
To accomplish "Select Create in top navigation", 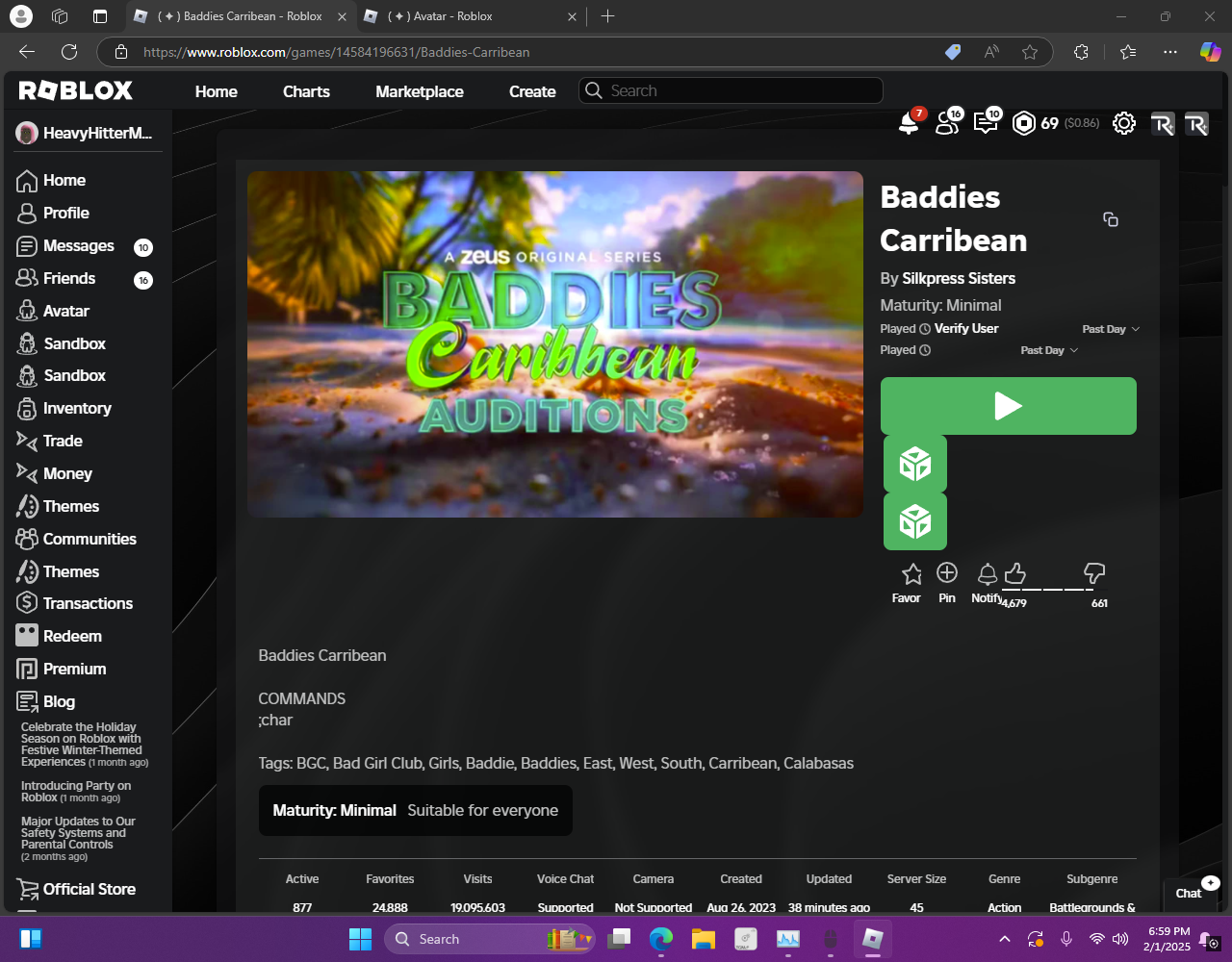I will 532,92.
